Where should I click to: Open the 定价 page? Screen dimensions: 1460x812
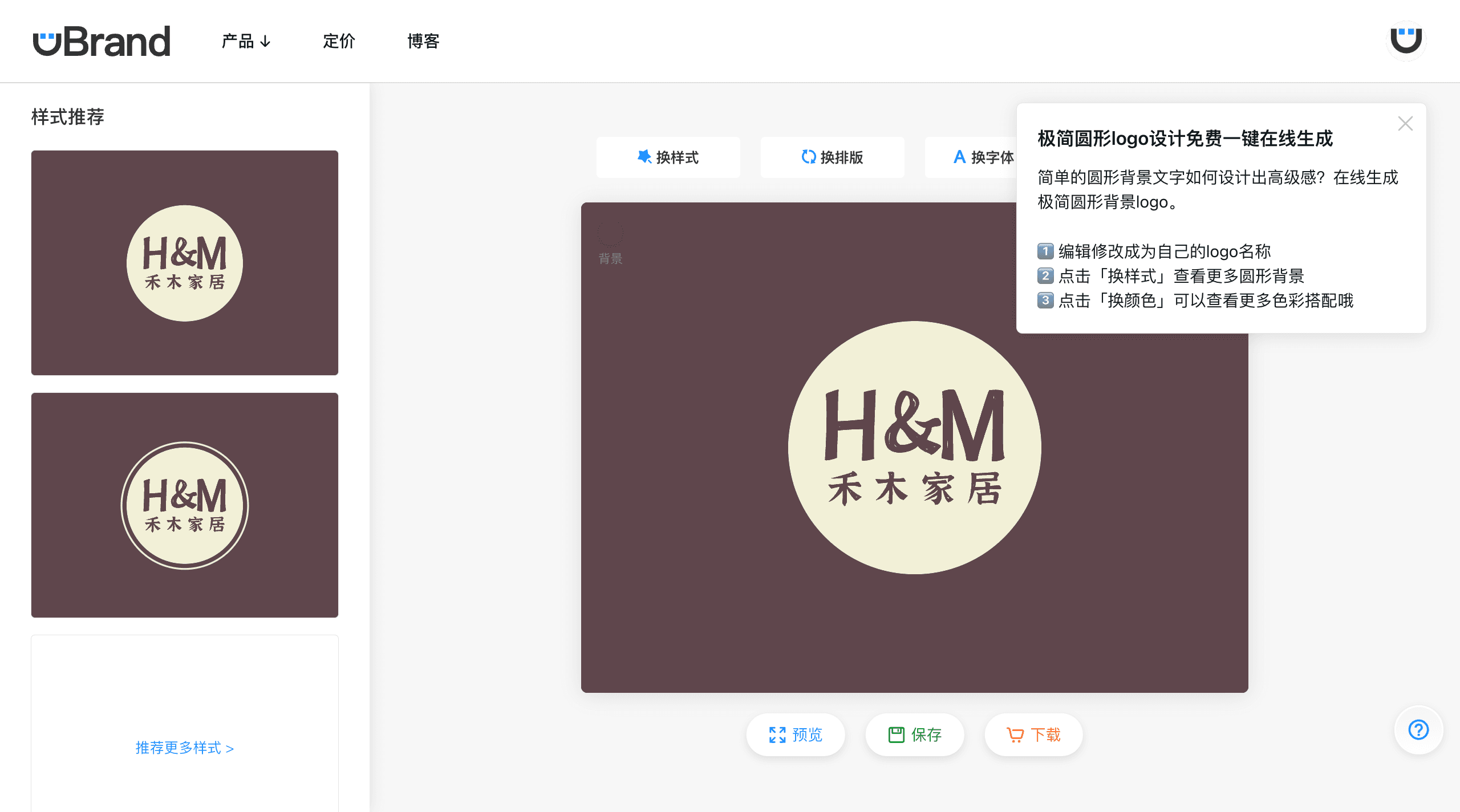[339, 41]
